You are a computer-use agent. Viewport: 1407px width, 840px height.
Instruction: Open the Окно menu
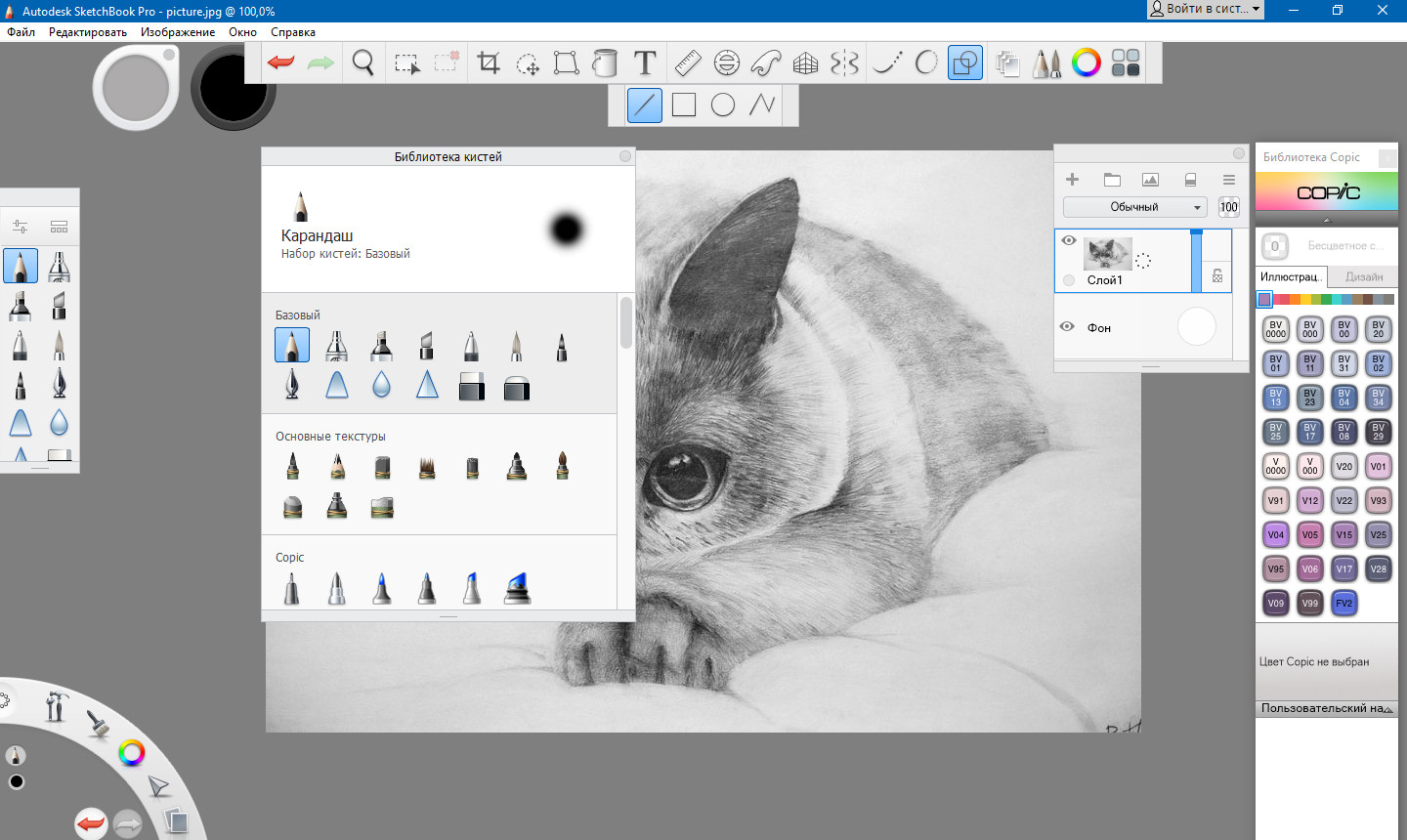pos(242,32)
